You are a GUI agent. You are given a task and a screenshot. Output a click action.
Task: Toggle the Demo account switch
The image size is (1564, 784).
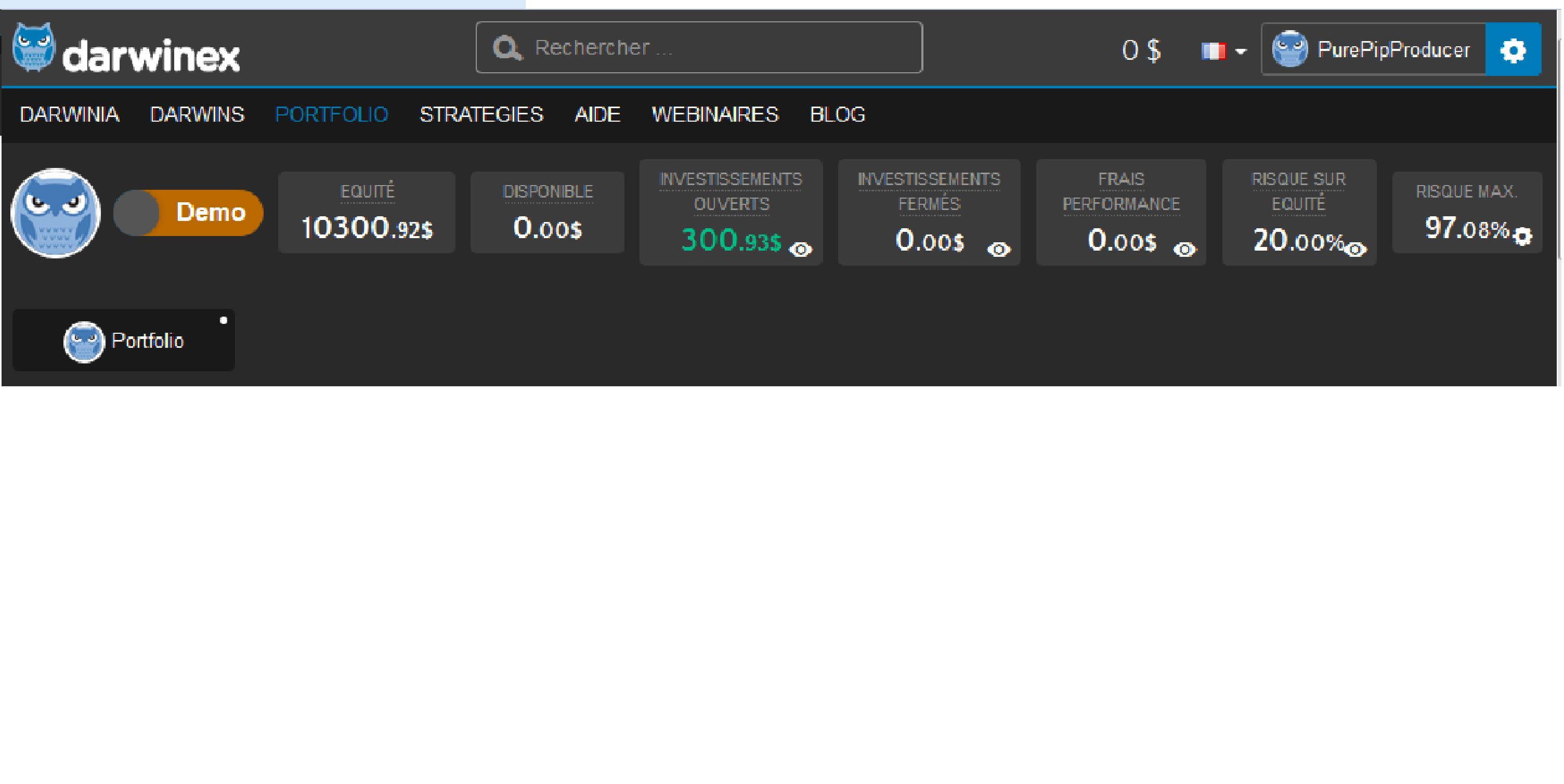click(188, 213)
